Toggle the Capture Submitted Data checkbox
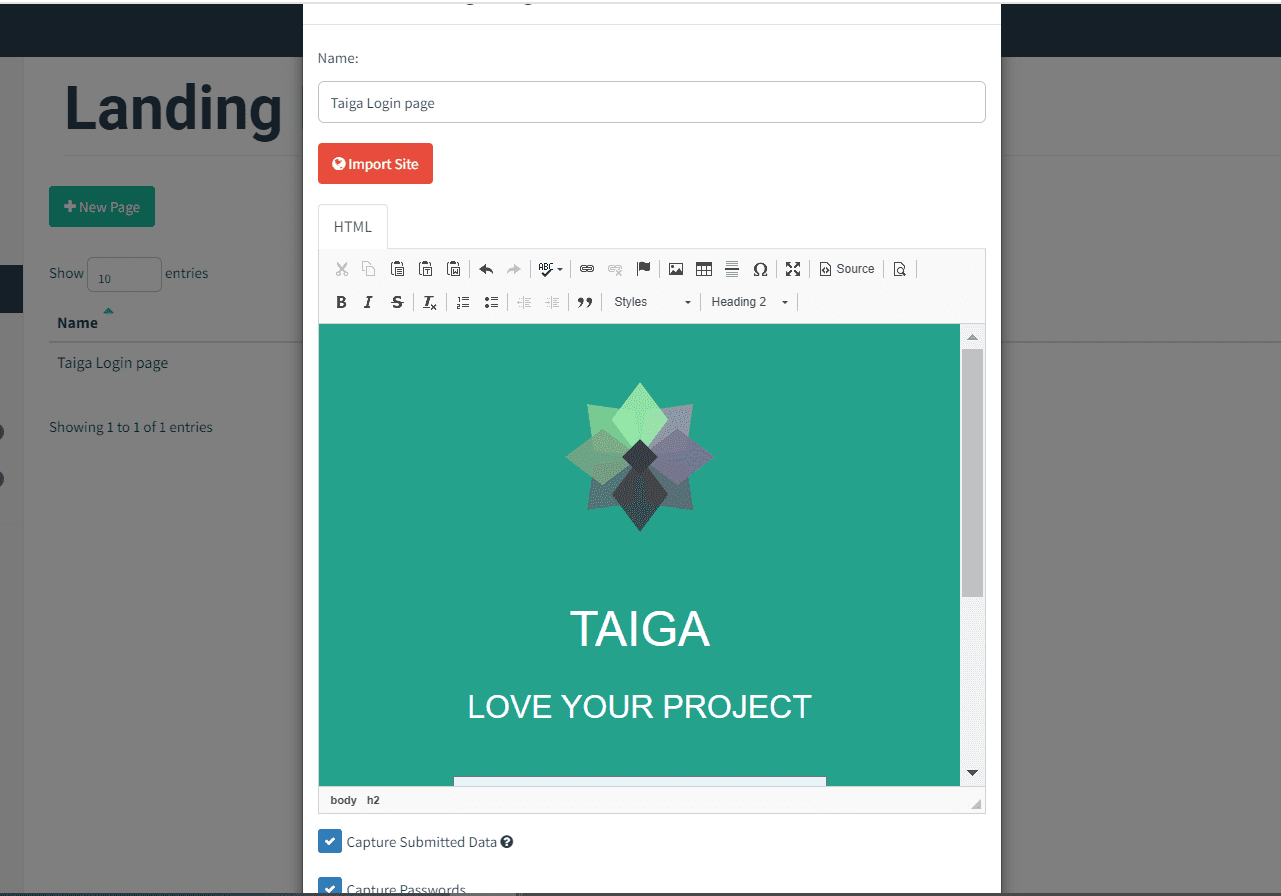Viewport: 1281px width, 896px height. [330, 841]
